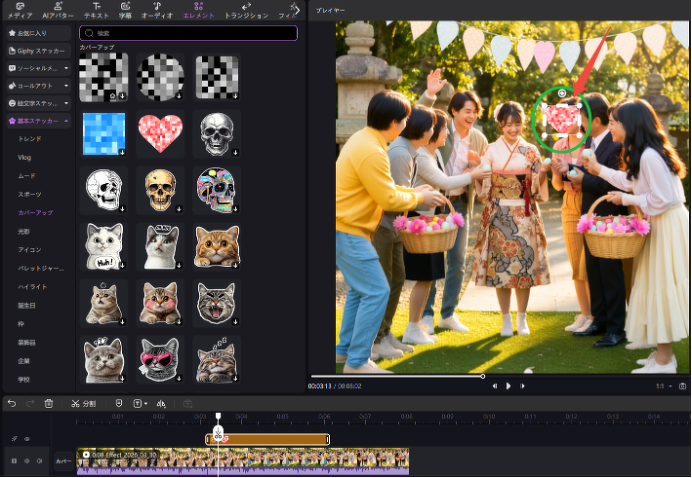
Task: Switch to the トランジション tab
Action: 246,10
